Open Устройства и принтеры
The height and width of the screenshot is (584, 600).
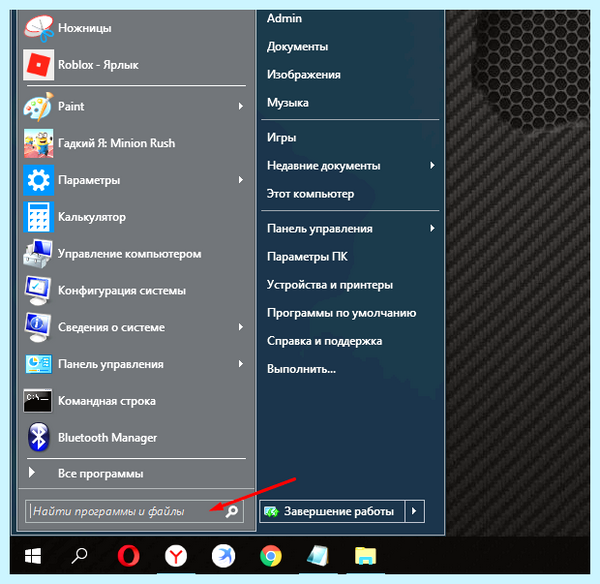330,285
